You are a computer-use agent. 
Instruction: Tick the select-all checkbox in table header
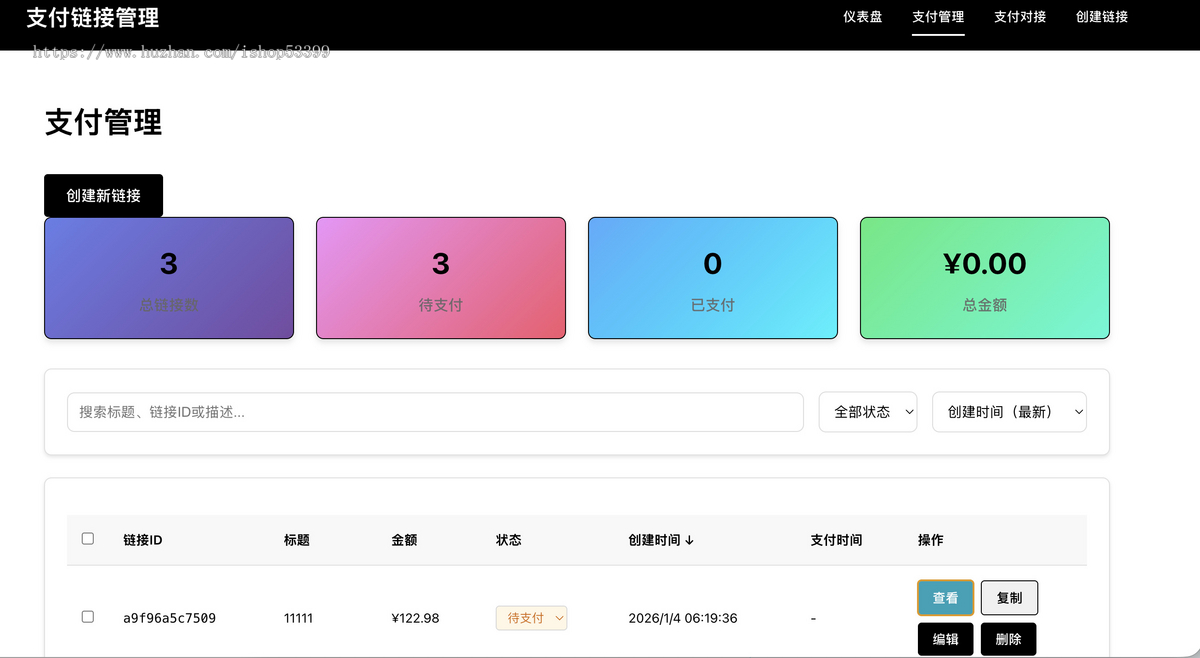(x=87, y=539)
